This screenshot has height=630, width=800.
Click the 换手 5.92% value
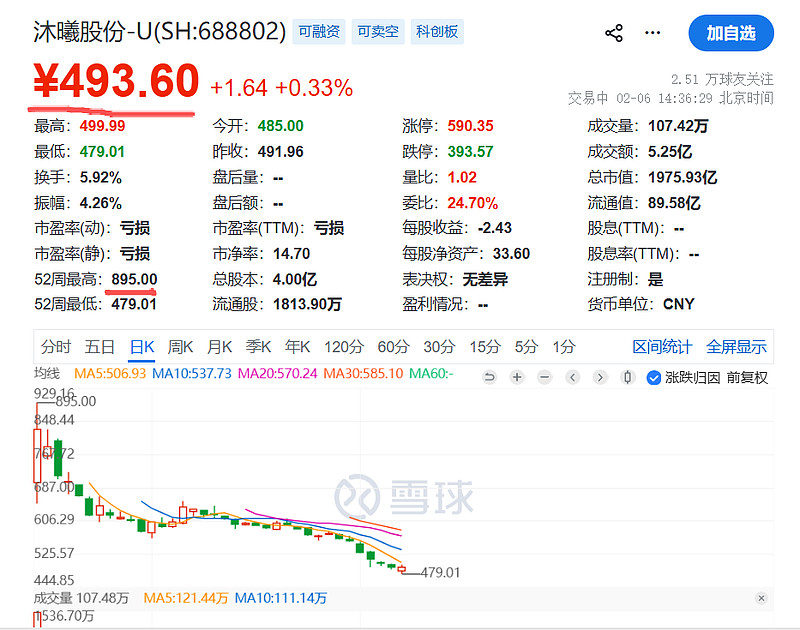point(101,178)
